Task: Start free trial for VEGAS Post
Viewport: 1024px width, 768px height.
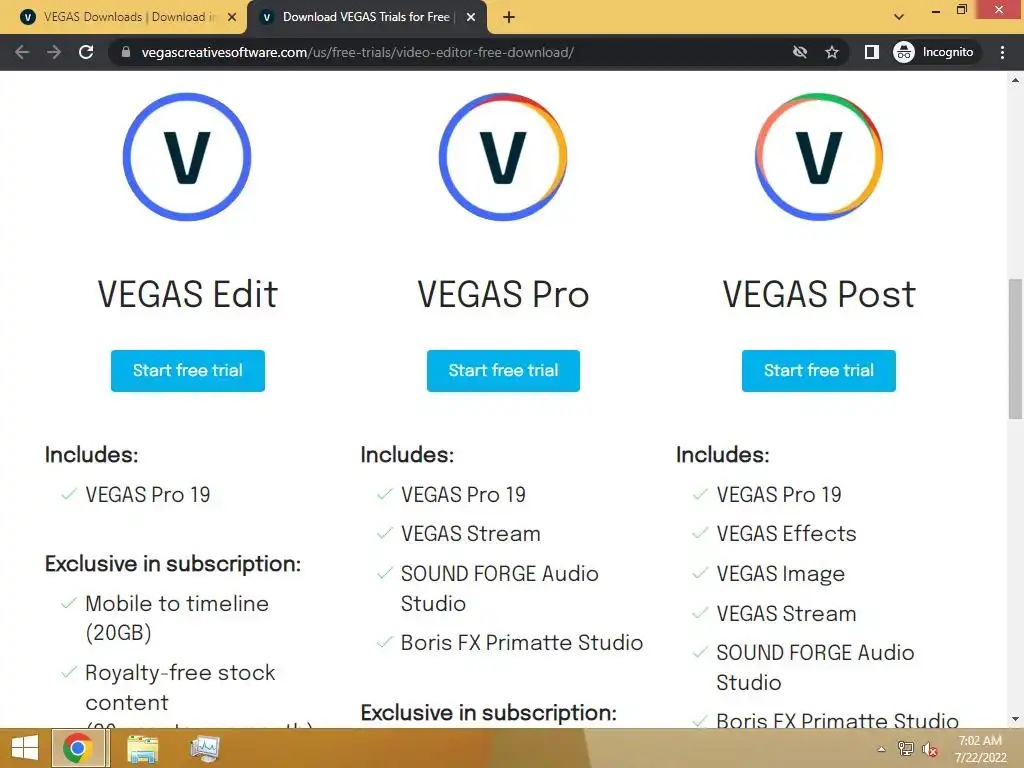Action: tap(819, 370)
